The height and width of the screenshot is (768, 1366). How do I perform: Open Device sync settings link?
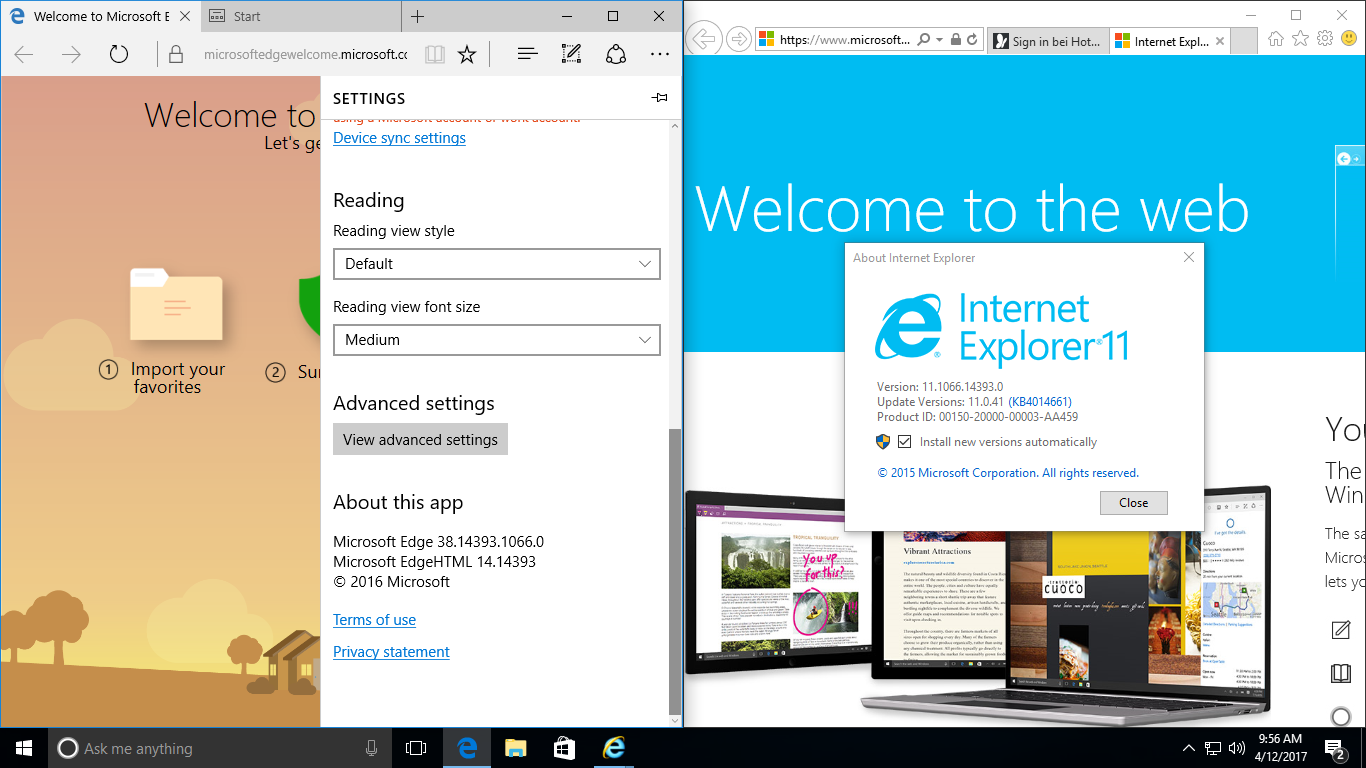[399, 138]
